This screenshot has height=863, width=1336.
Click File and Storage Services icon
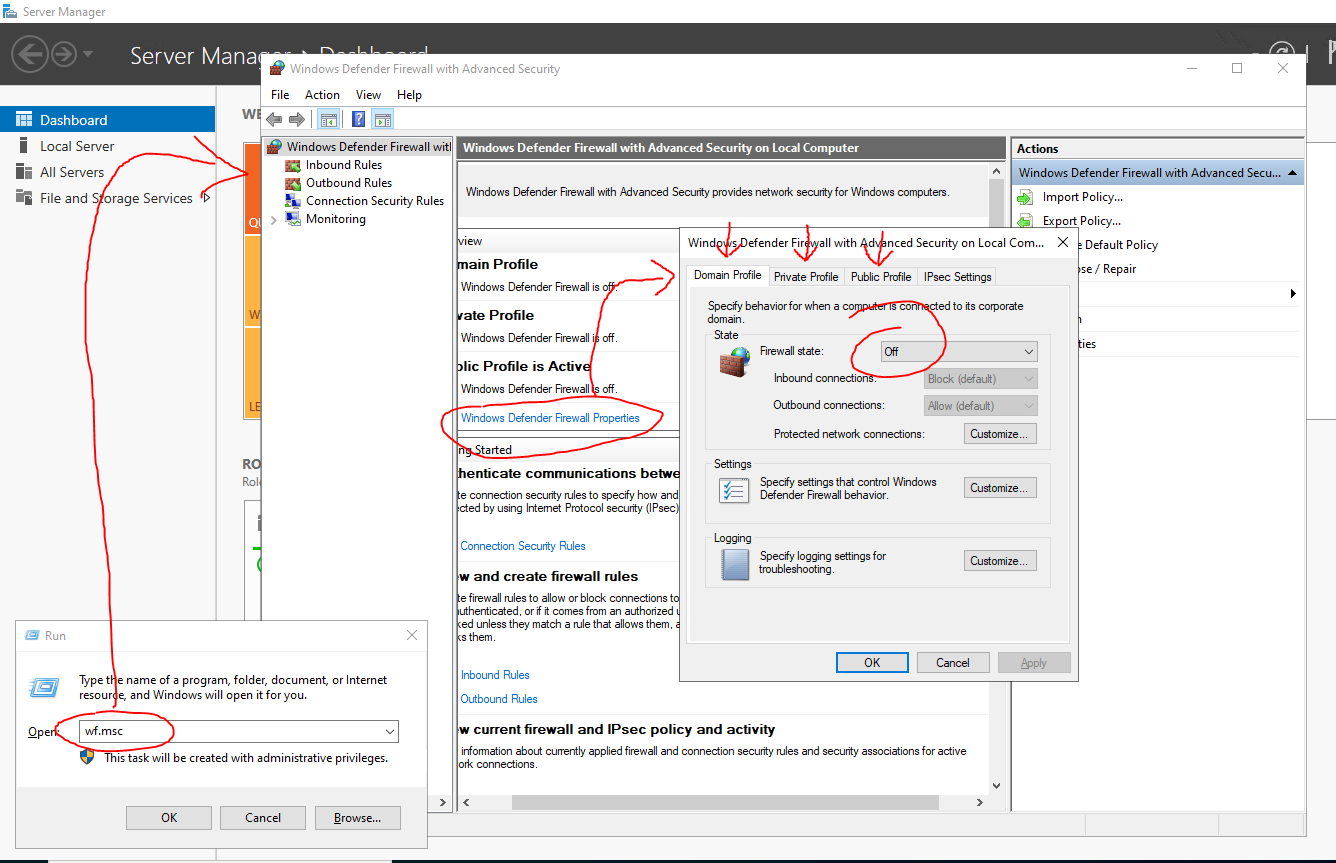tap(24, 198)
